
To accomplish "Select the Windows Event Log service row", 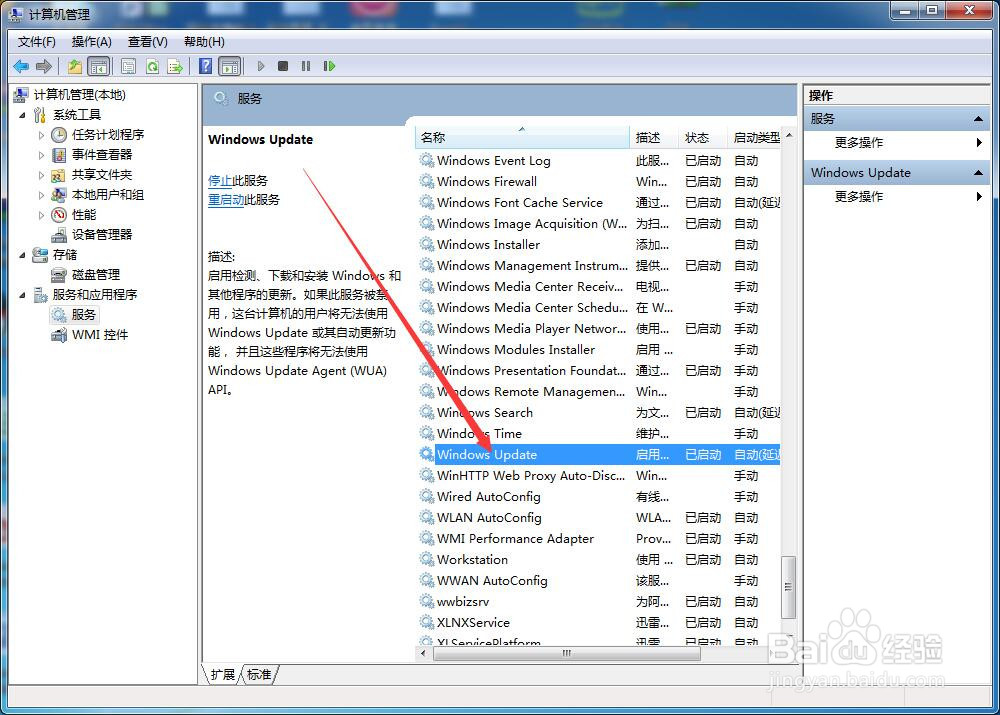I will pos(598,161).
